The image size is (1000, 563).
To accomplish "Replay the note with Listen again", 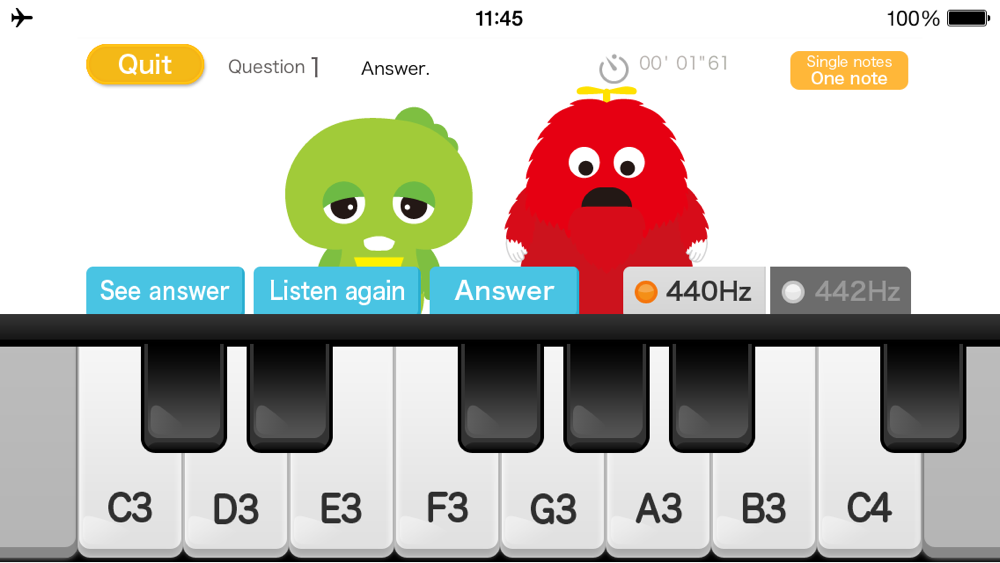I will coord(337,291).
